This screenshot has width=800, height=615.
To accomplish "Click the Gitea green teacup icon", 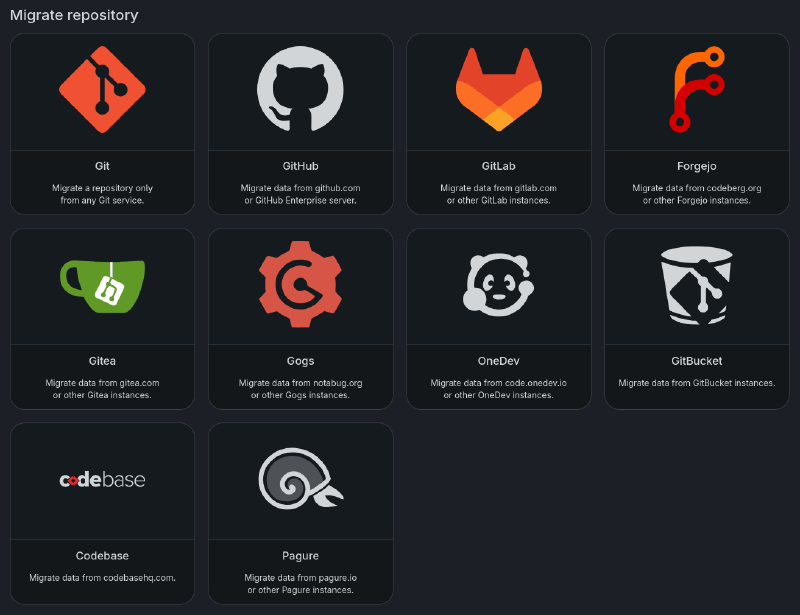I will click(x=102, y=284).
